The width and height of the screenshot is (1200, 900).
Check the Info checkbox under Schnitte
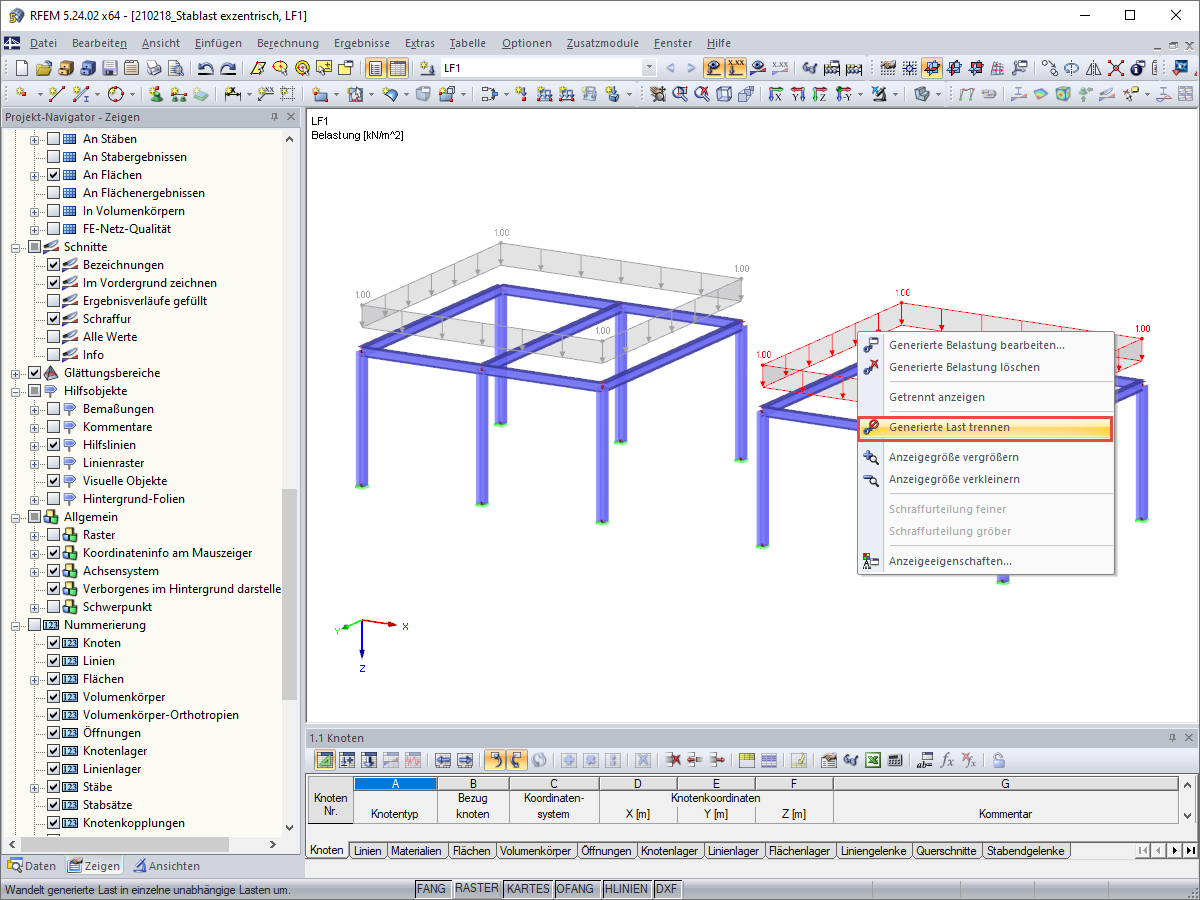(54, 355)
